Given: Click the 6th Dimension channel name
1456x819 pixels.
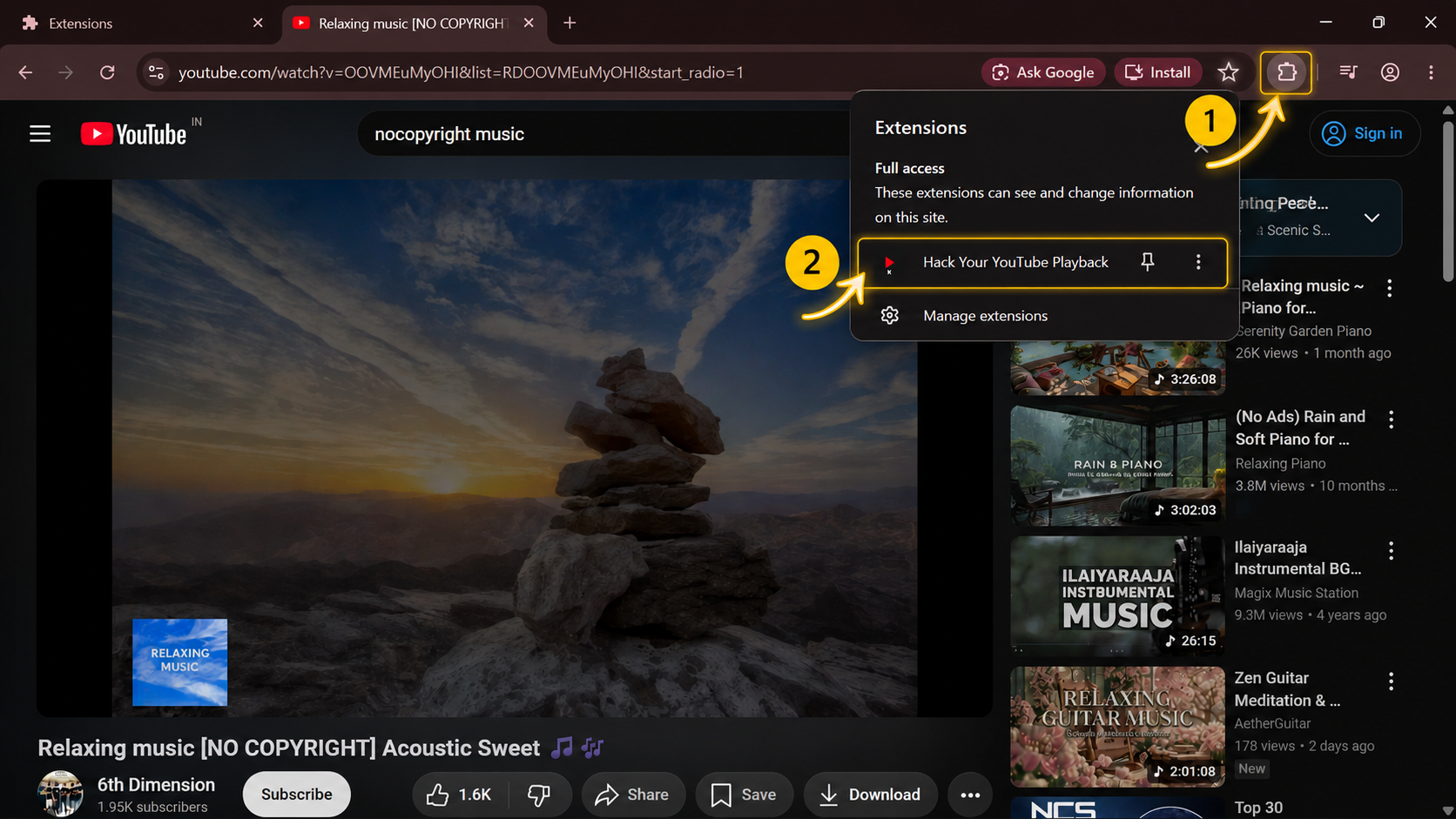Looking at the screenshot, I should 156,784.
